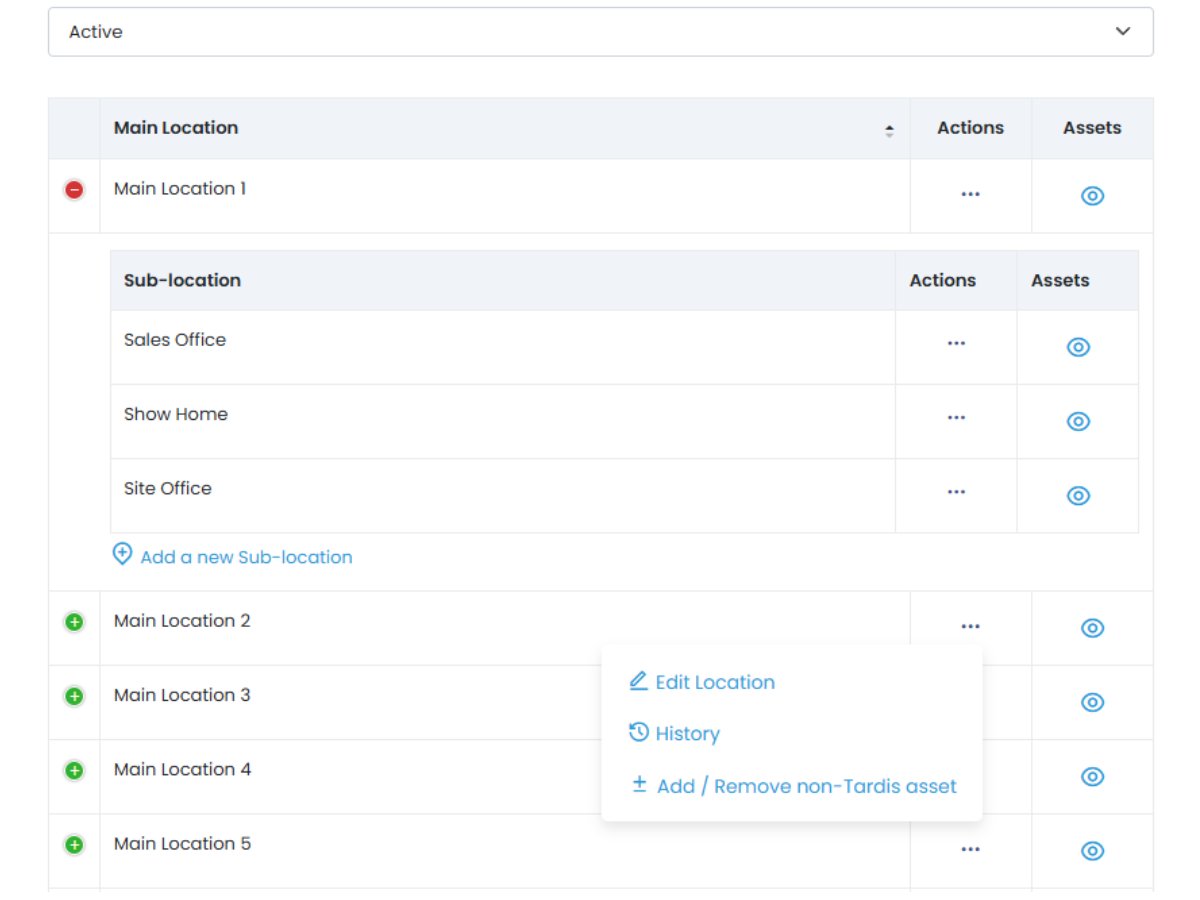Screen dimensions: 1200x900
Task: View assets for Show Home sub-location
Action: pyautogui.click(x=1077, y=422)
